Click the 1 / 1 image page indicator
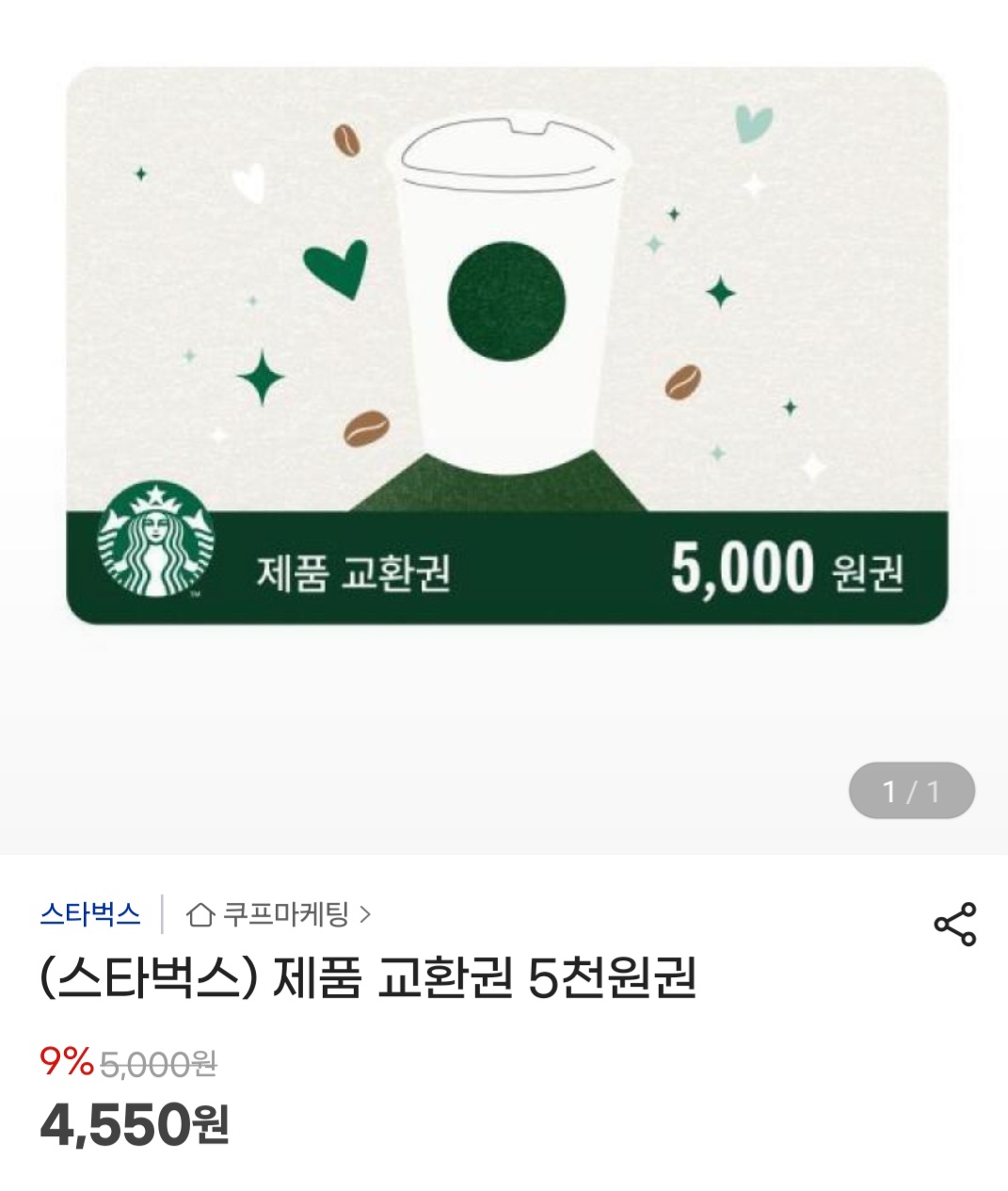 911,791
